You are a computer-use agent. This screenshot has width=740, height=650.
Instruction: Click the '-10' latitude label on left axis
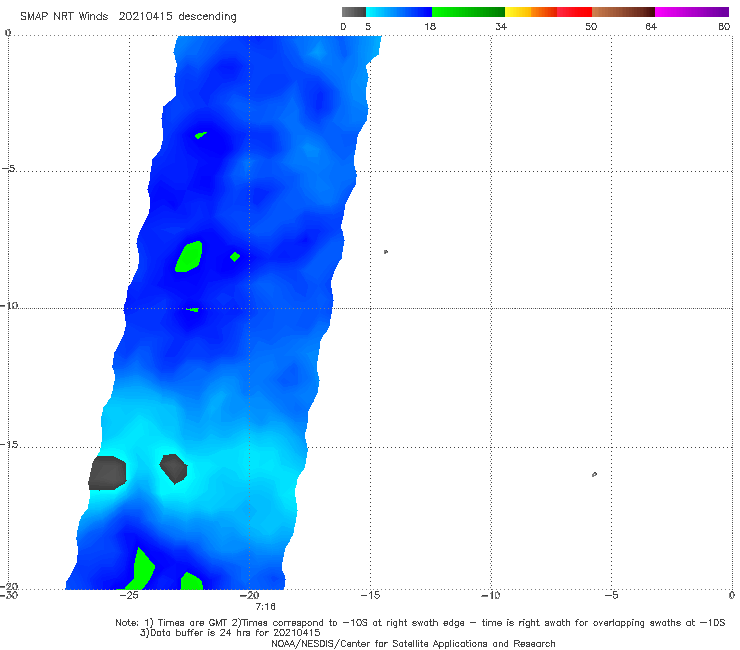[9, 305]
